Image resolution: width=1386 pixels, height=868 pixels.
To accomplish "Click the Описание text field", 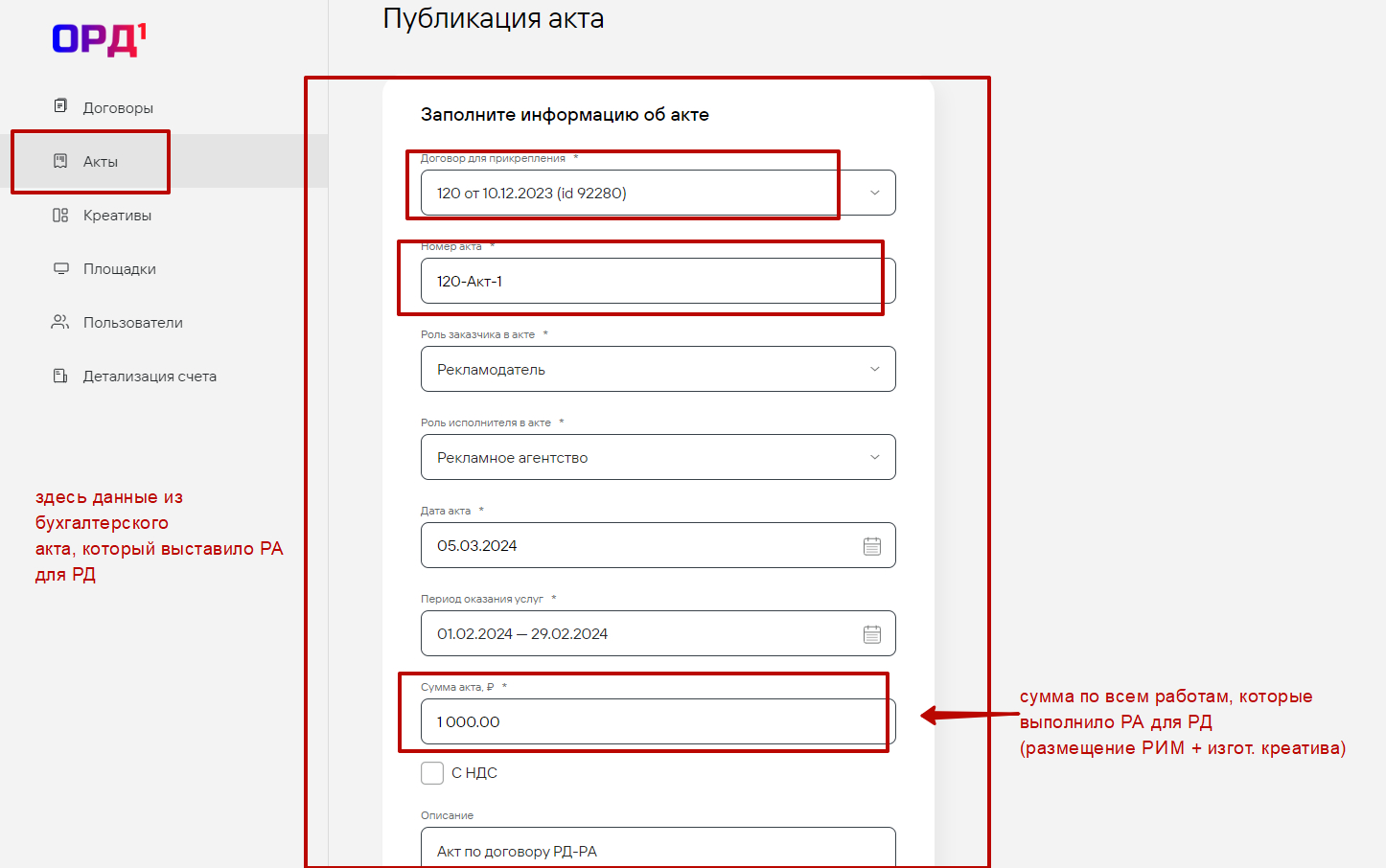I will [x=658, y=851].
